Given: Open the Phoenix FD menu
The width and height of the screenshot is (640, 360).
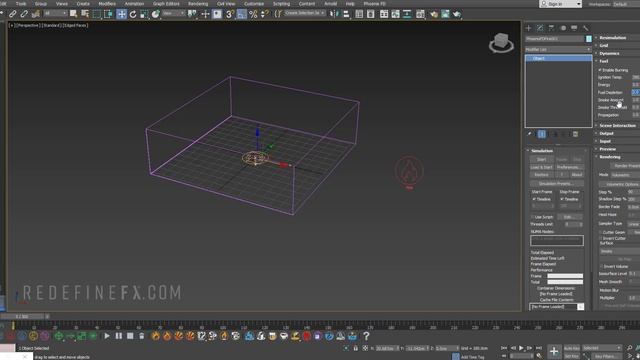Looking at the screenshot, I should (x=374, y=4).
